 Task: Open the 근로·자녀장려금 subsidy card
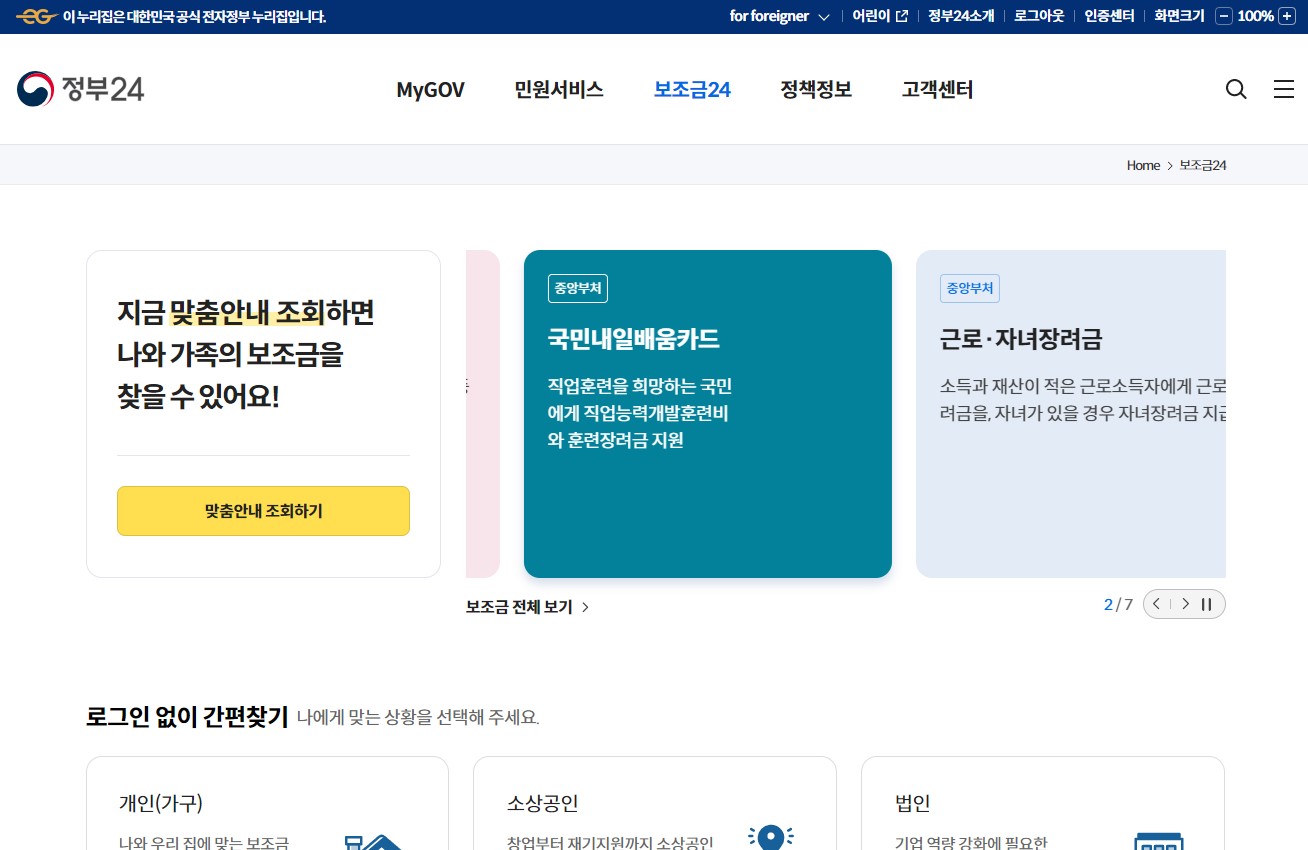point(1071,414)
